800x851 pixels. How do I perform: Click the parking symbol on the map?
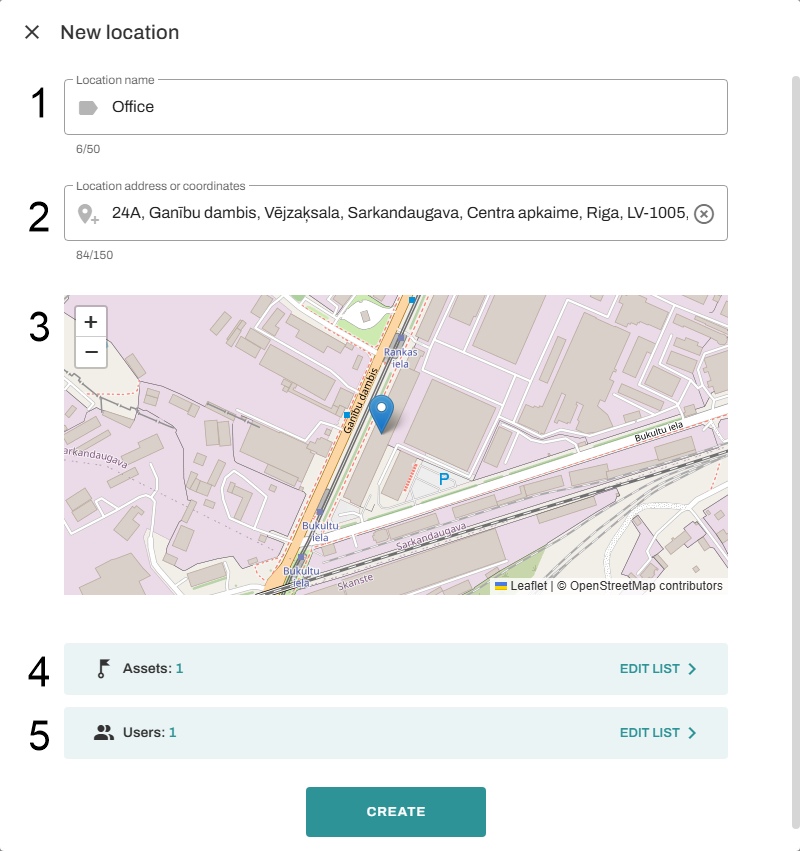click(444, 481)
